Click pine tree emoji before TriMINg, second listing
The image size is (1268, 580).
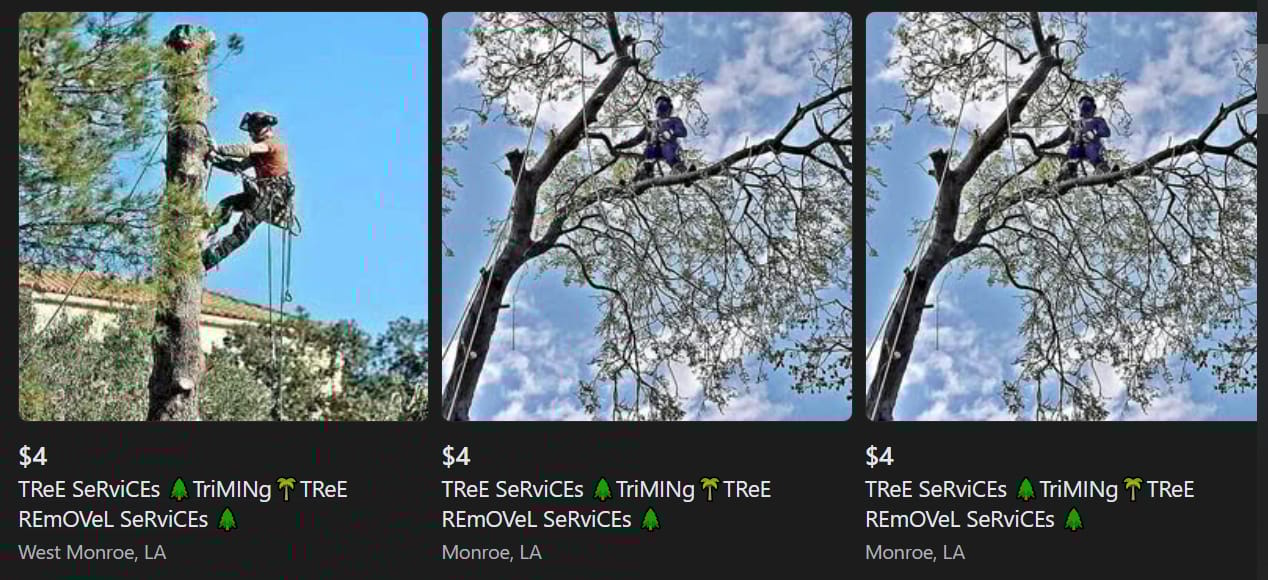(x=602, y=489)
